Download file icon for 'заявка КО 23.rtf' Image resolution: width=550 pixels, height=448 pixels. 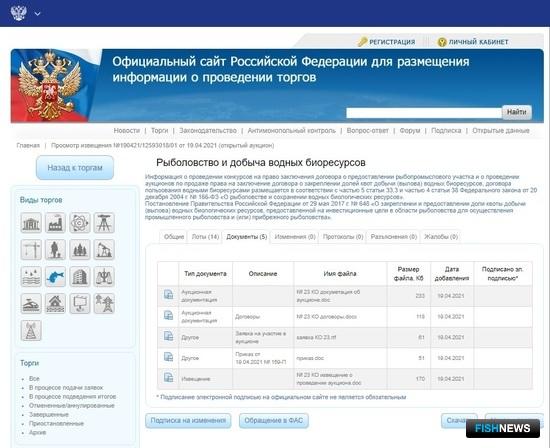pyautogui.click(x=168, y=336)
